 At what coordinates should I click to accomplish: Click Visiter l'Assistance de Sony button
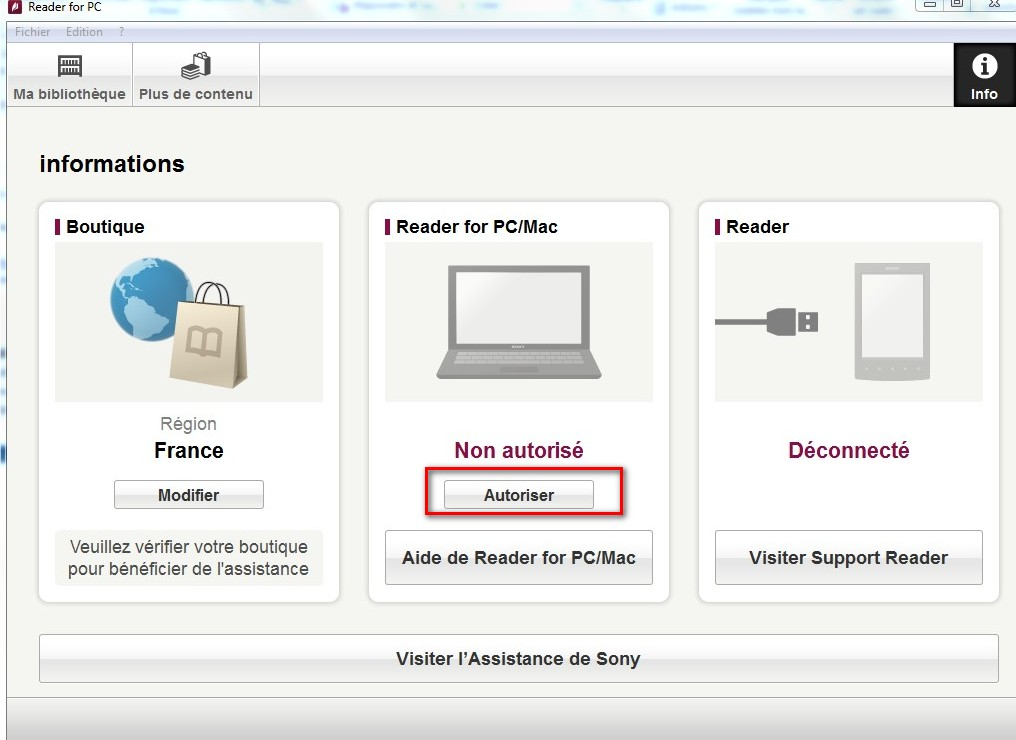tap(518, 658)
